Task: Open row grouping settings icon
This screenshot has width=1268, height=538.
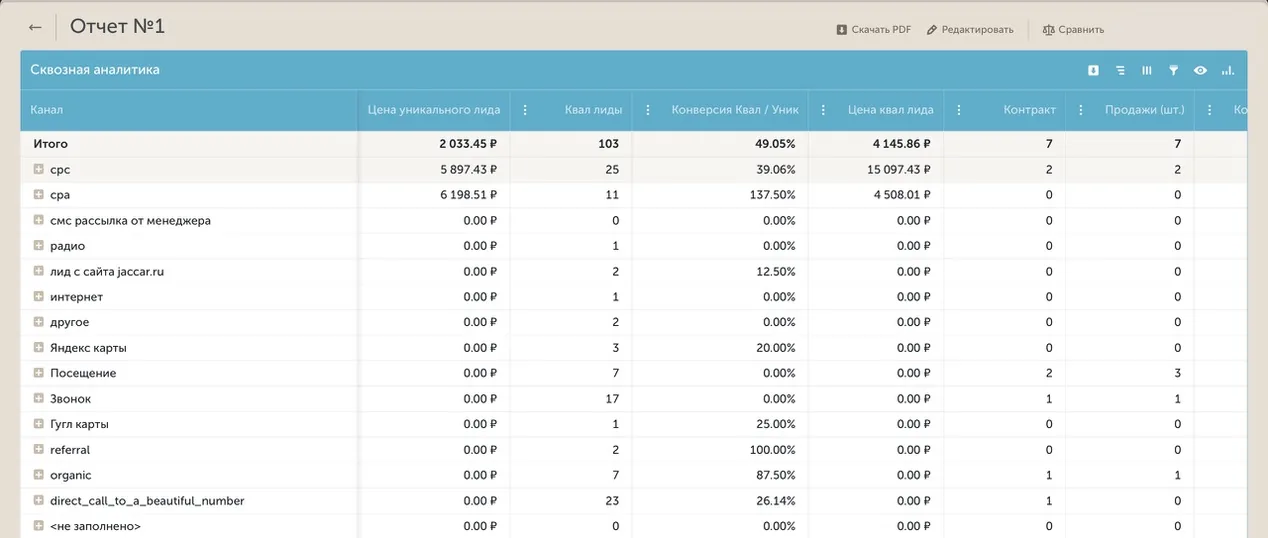Action: pyautogui.click(x=1120, y=70)
